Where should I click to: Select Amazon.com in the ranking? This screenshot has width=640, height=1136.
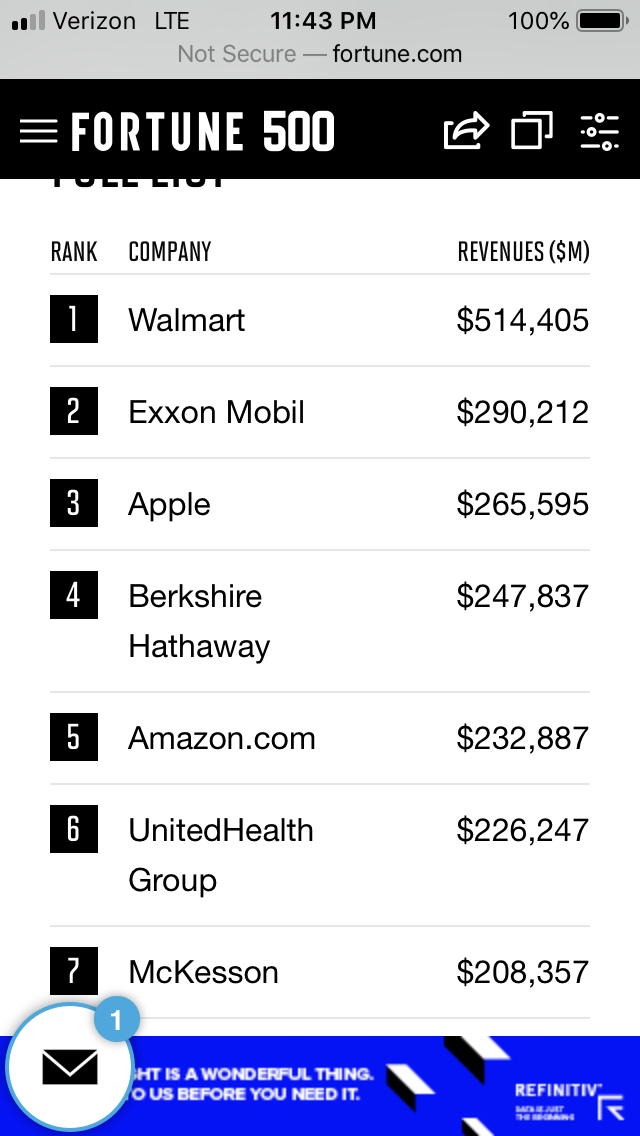(222, 738)
